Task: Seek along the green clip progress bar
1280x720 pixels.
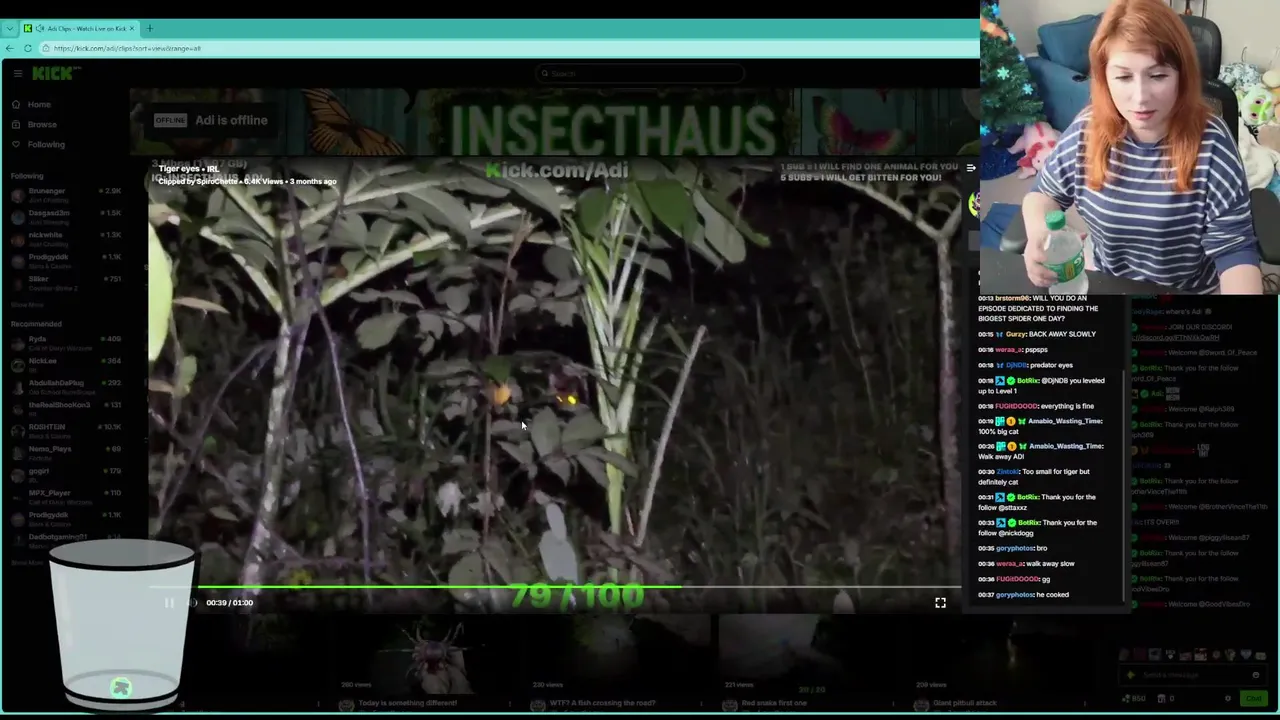Action: point(555,588)
